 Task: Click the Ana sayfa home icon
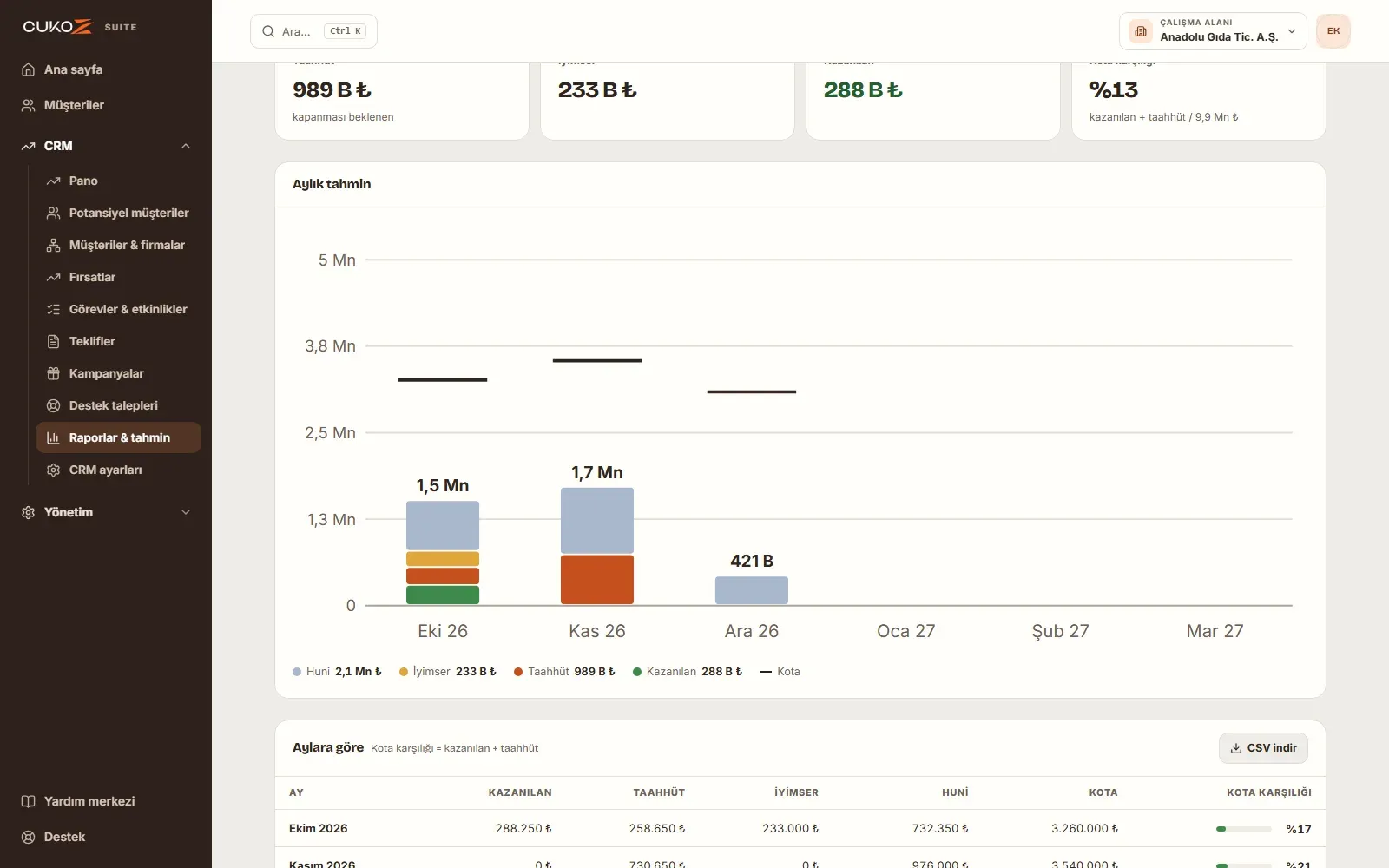(x=28, y=69)
